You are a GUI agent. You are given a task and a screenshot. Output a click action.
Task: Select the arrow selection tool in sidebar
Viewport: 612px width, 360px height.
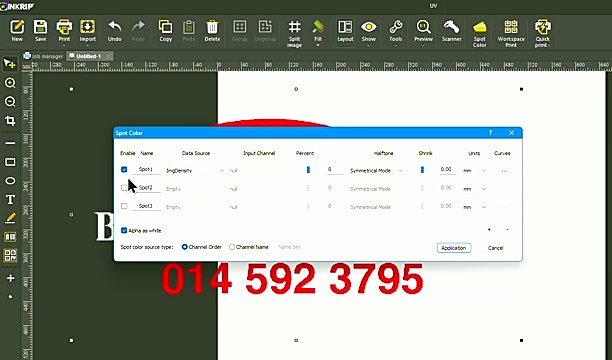coord(10,64)
